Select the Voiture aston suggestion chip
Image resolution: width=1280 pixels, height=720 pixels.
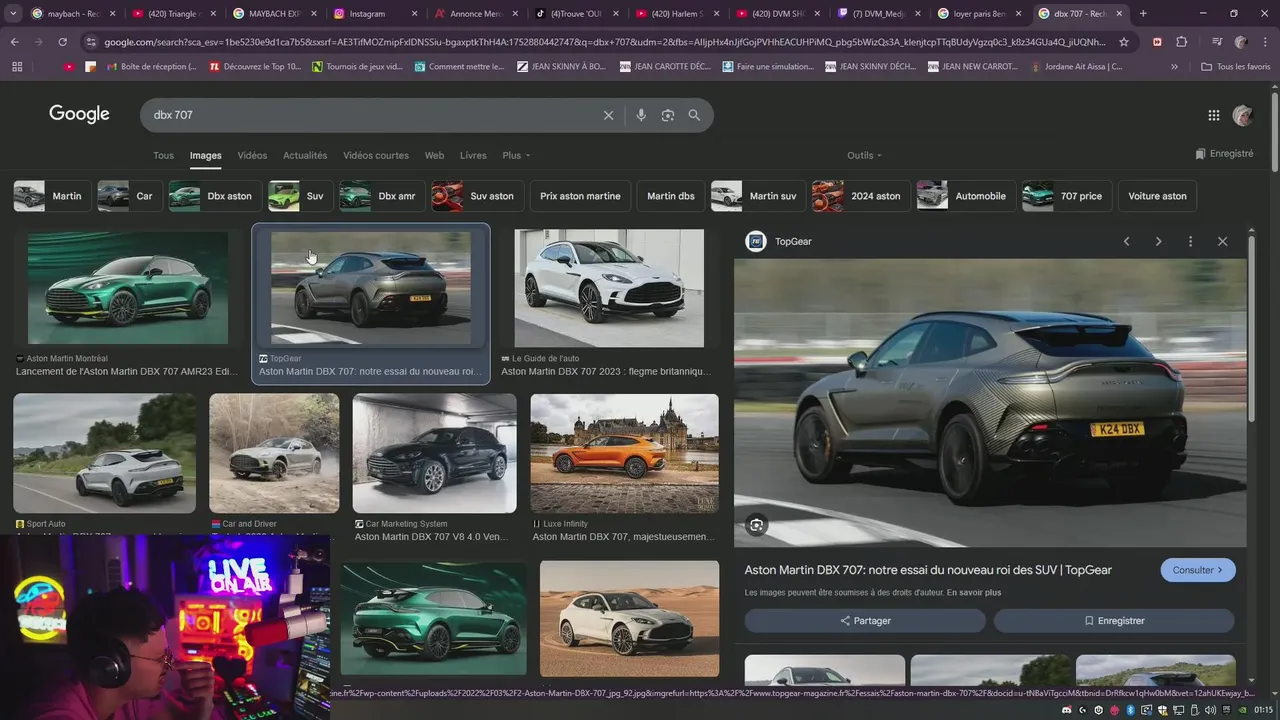tap(1157, 196)
